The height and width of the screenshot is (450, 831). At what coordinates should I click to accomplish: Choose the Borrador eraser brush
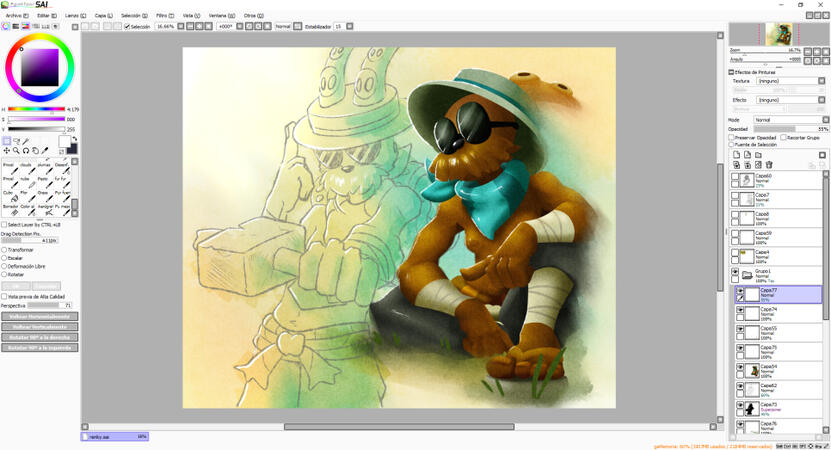12,210
